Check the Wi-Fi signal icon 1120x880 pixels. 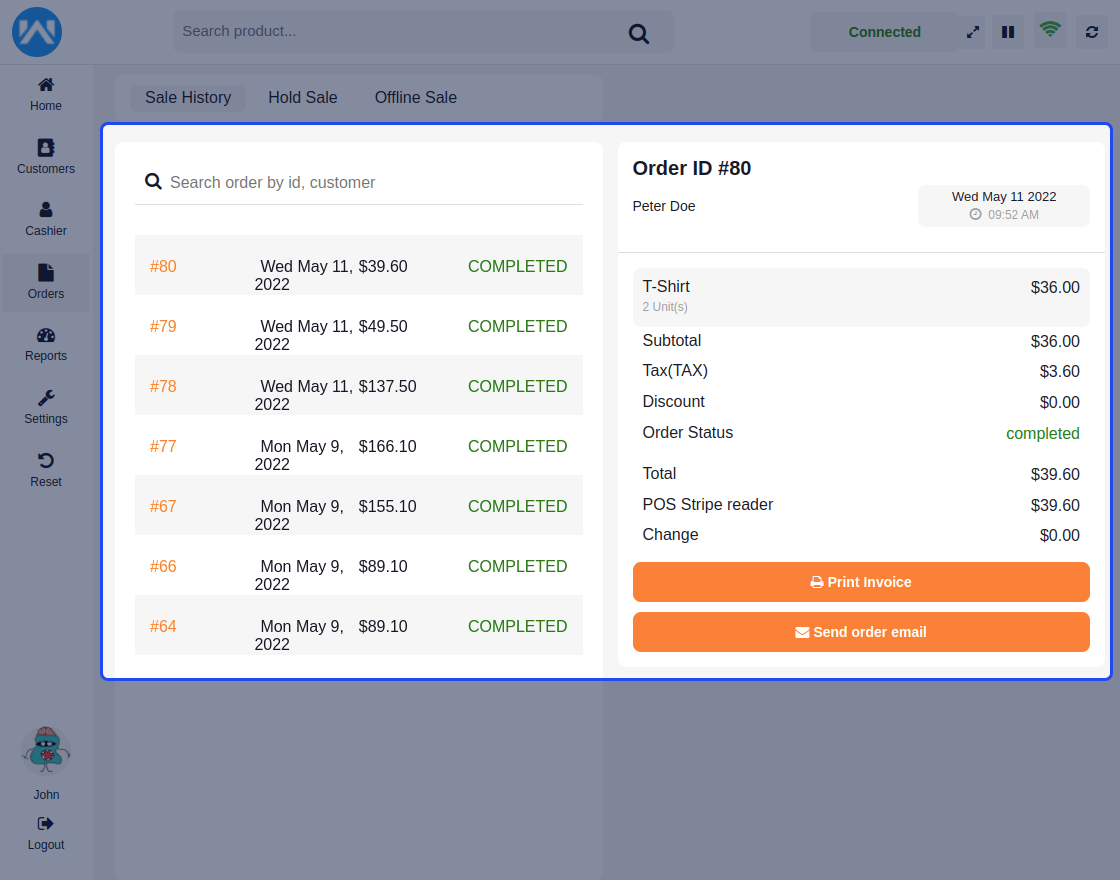(1049, 31)
